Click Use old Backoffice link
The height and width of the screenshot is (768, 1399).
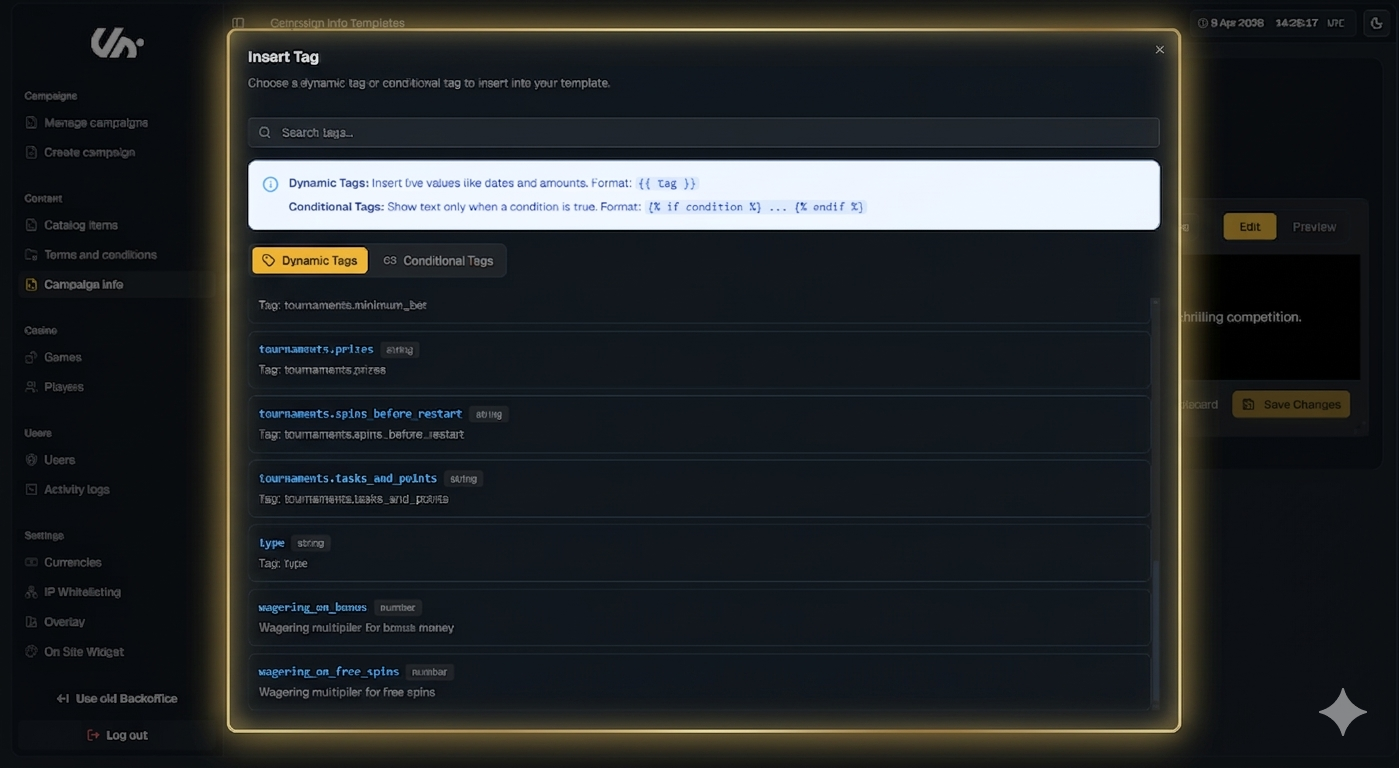(117, 699)
